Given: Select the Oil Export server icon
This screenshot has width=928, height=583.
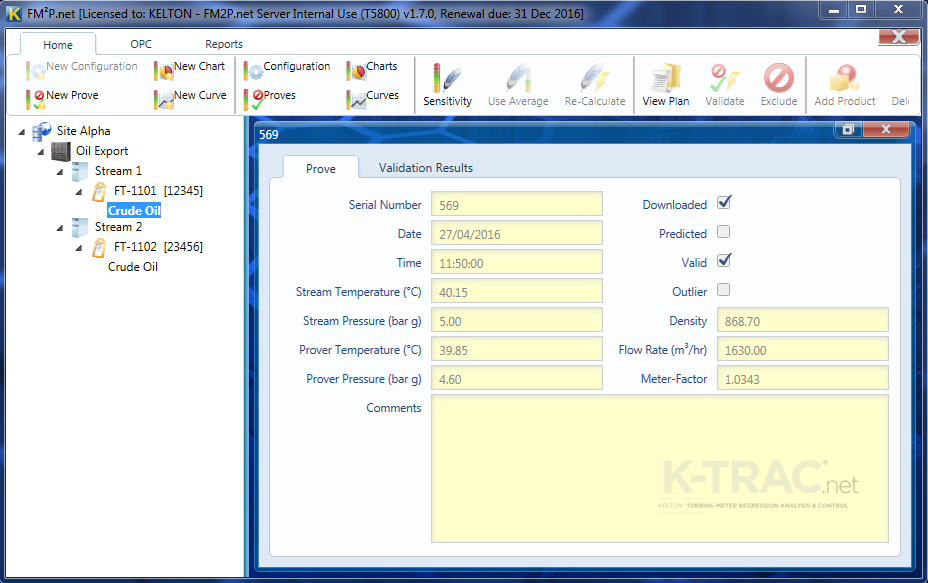Looking at the screenshot, I should (61, 152).
